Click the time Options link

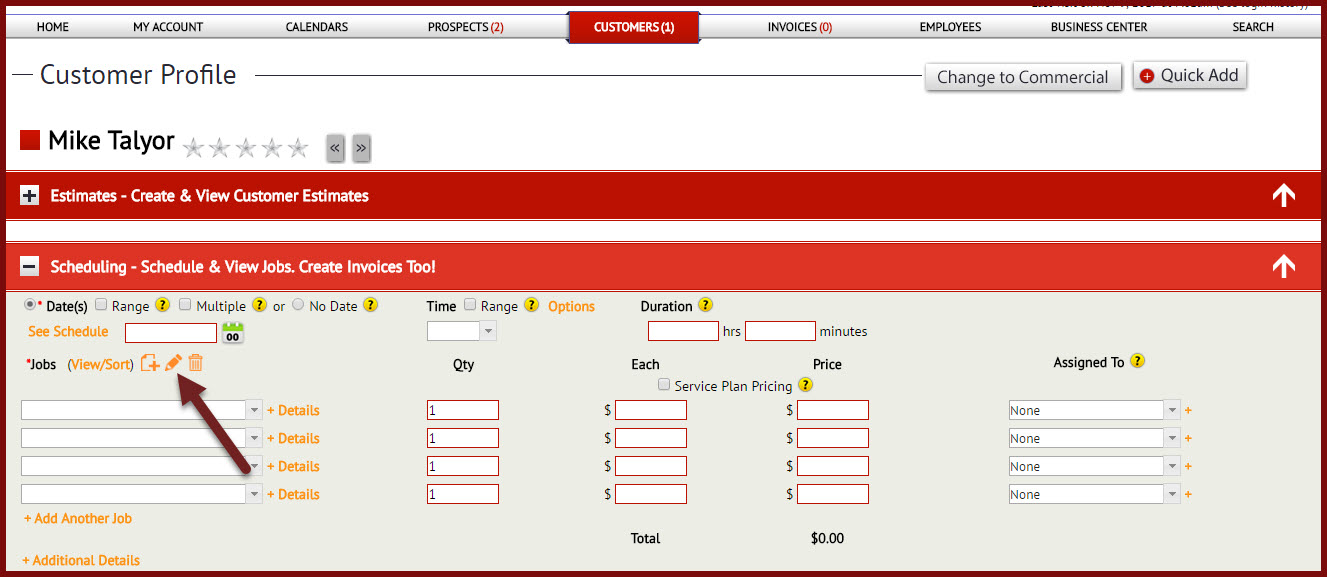(571, 306)
